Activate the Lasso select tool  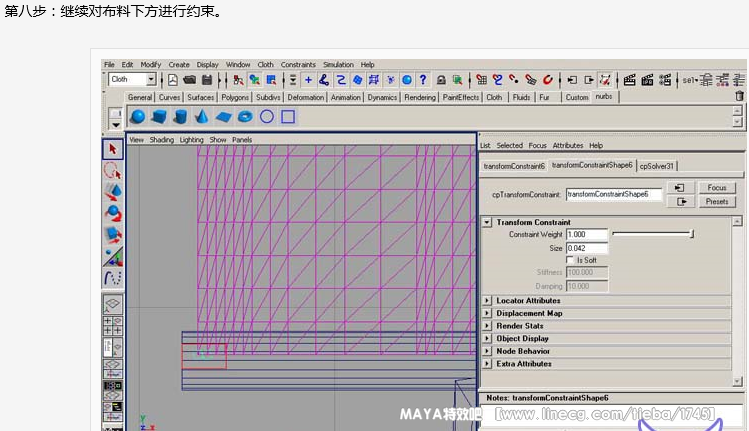coord(113,170)
